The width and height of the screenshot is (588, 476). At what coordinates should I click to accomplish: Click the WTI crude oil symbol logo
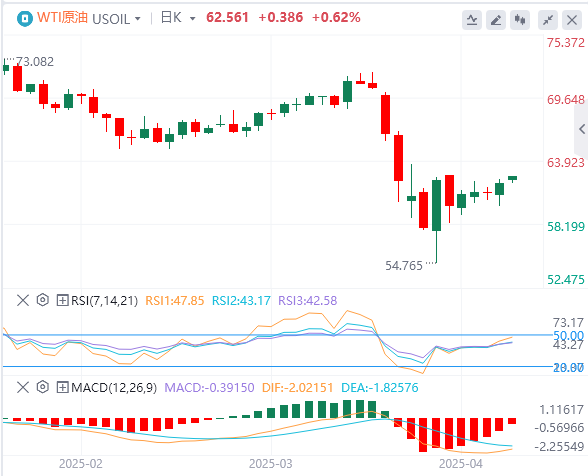coord(25,18)
